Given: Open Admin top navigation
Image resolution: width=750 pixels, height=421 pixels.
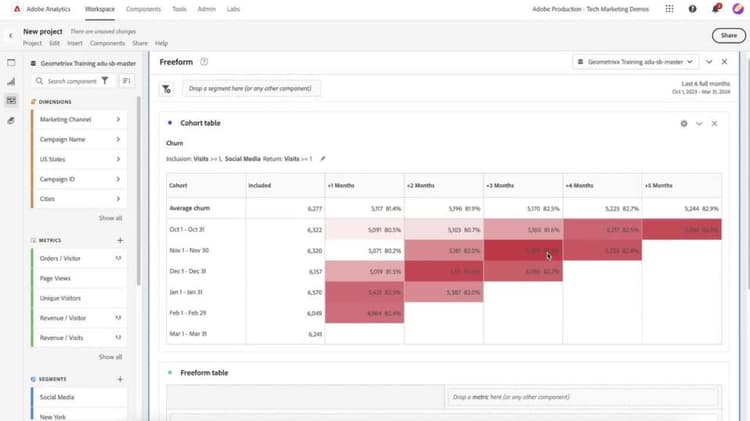Looking at the screenshot, I should click(207, 9).
